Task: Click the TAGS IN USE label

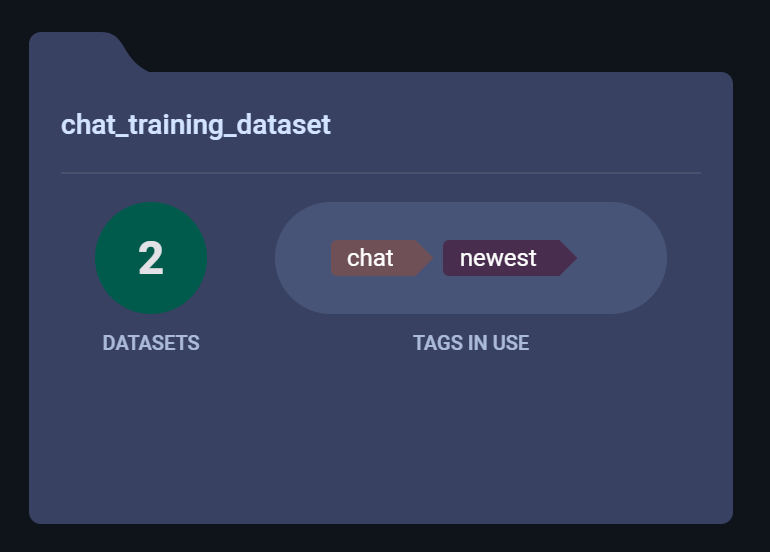Action: tap(471, 343)
